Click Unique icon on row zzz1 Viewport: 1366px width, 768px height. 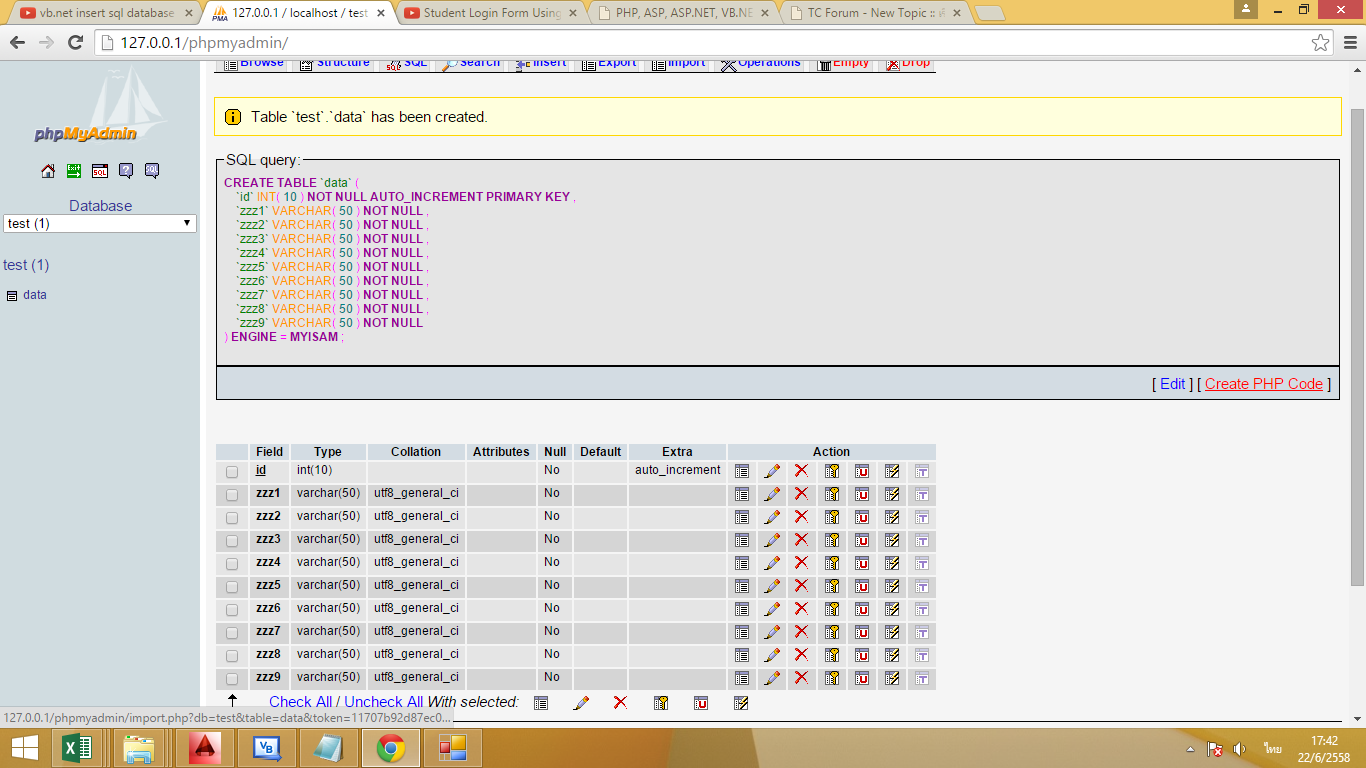click(x=861, y=494)
